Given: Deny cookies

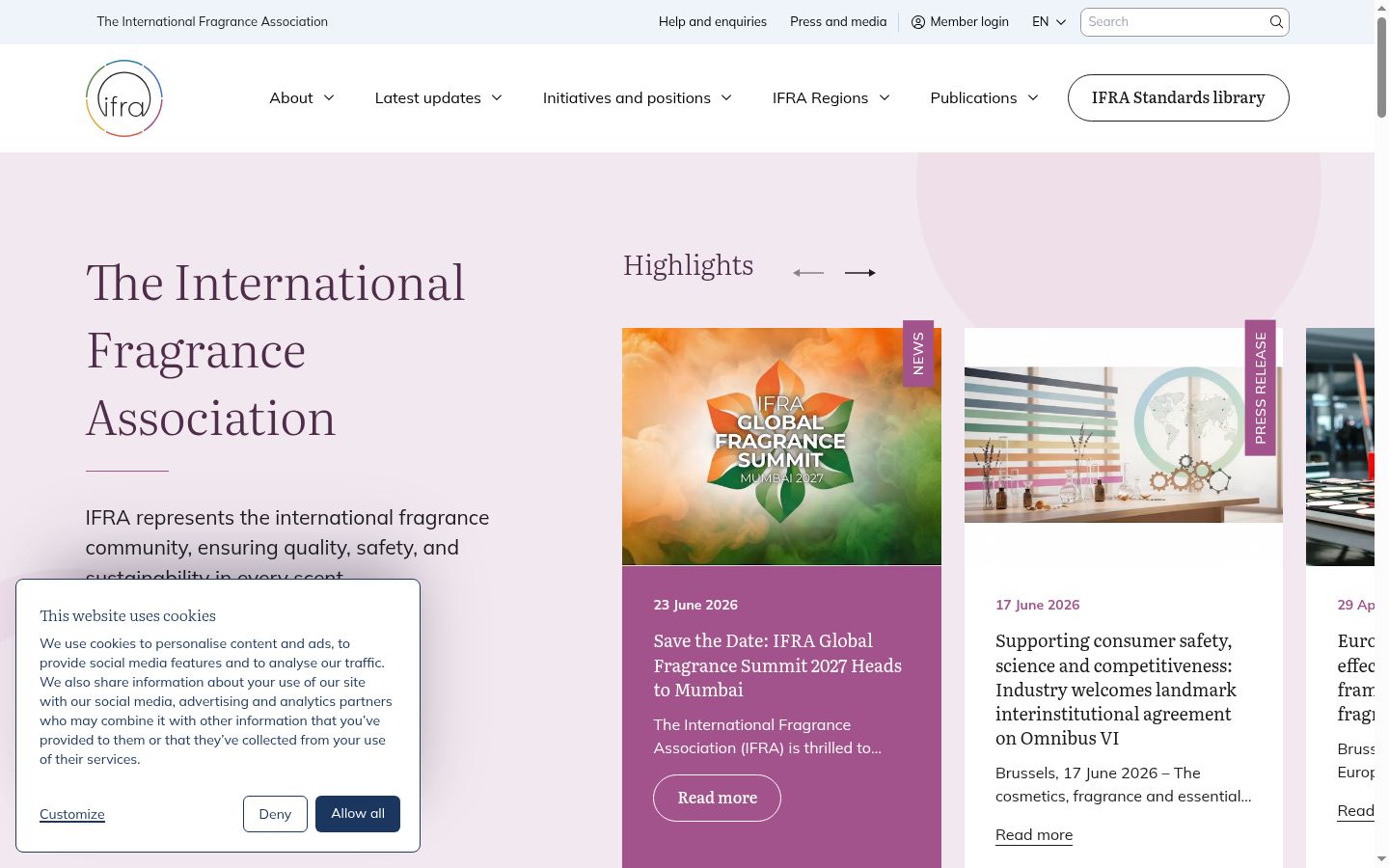Looking at the screenshot, I should [275, 814].
